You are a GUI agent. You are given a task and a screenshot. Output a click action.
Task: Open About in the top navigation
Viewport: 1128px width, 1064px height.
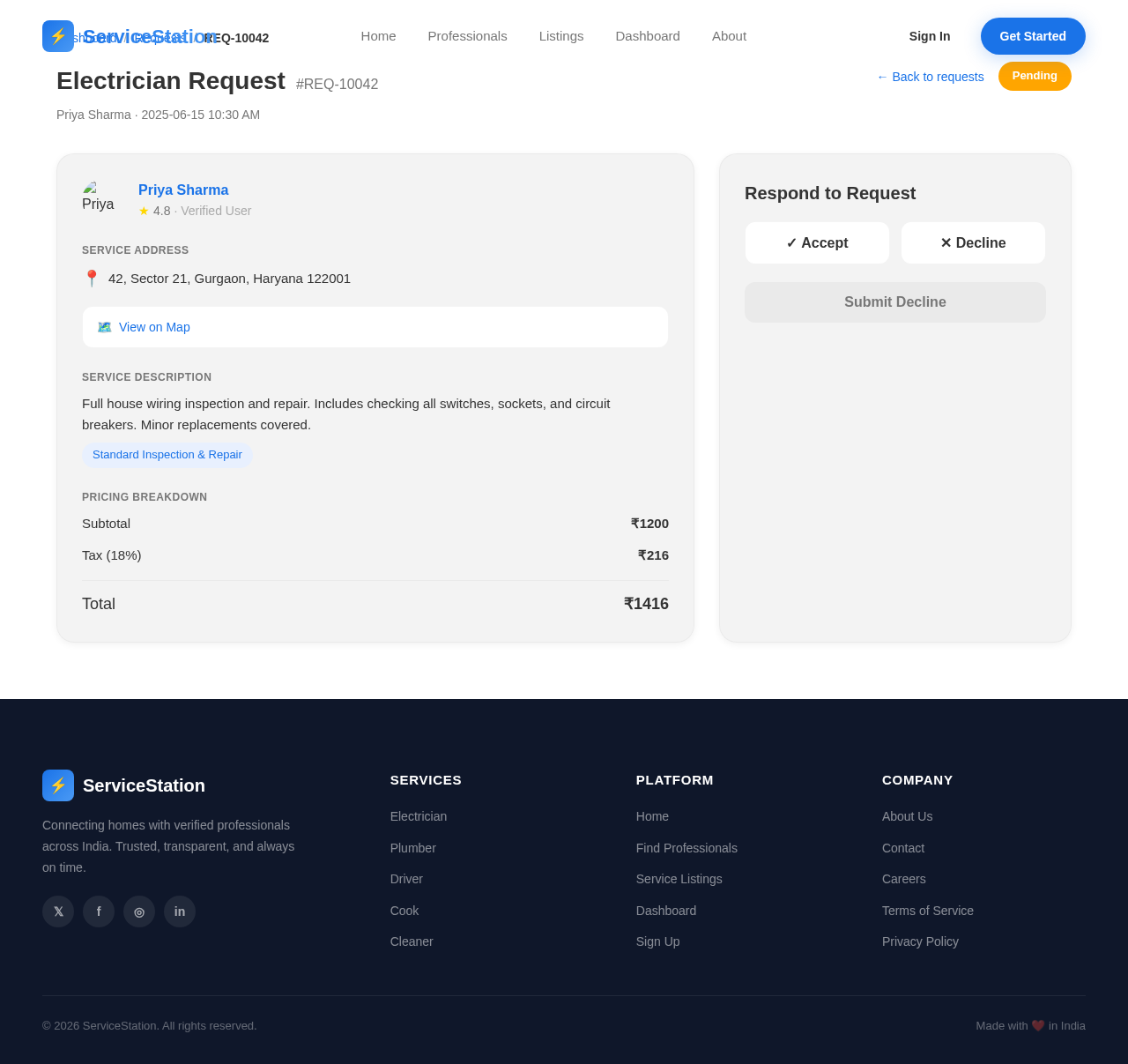point(729,36)
